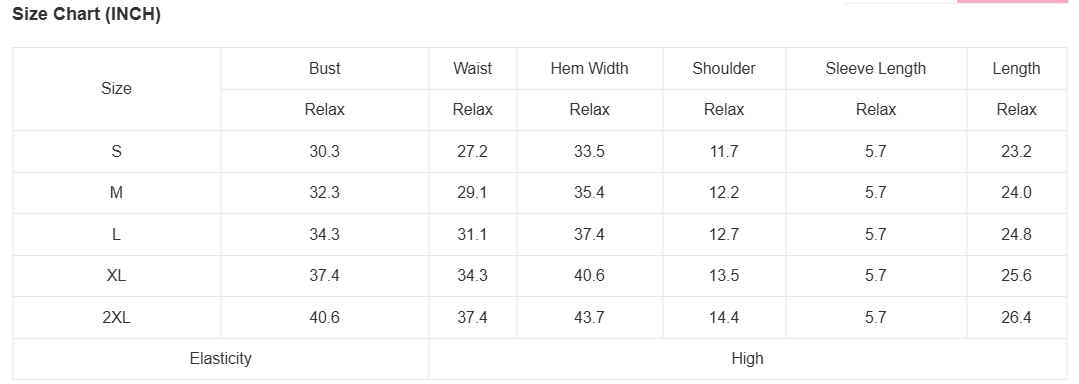Click the Elasticity row label
Screen dimensions: 1079x384
(x=221, y=359)
